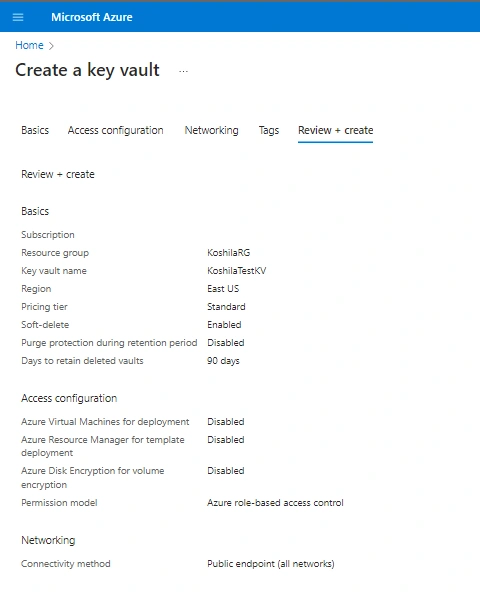Open the ellipsis more options menu
The image size is (480, 600).
(183, 71)
